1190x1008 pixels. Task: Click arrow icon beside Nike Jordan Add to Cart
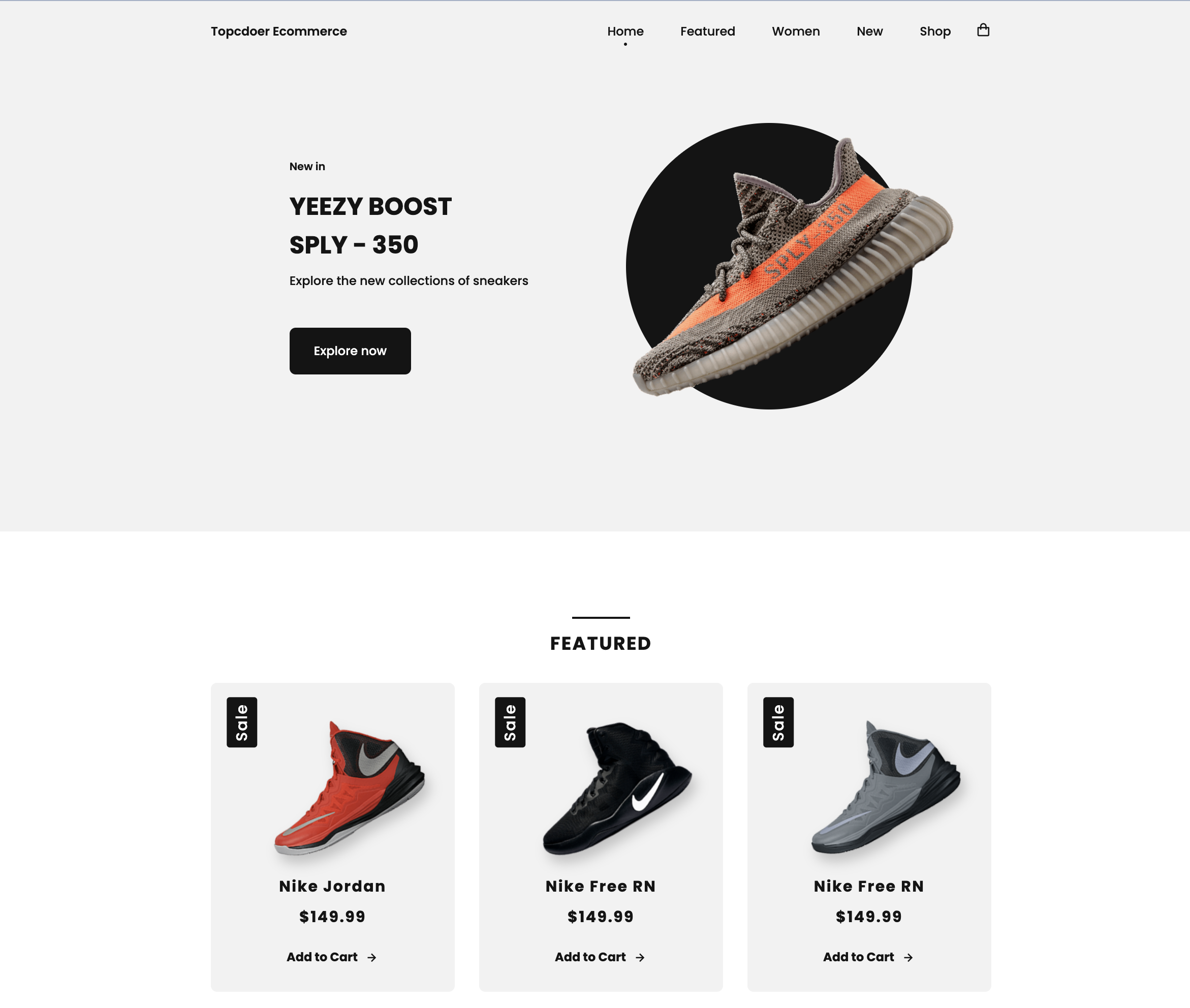point(371,957)
